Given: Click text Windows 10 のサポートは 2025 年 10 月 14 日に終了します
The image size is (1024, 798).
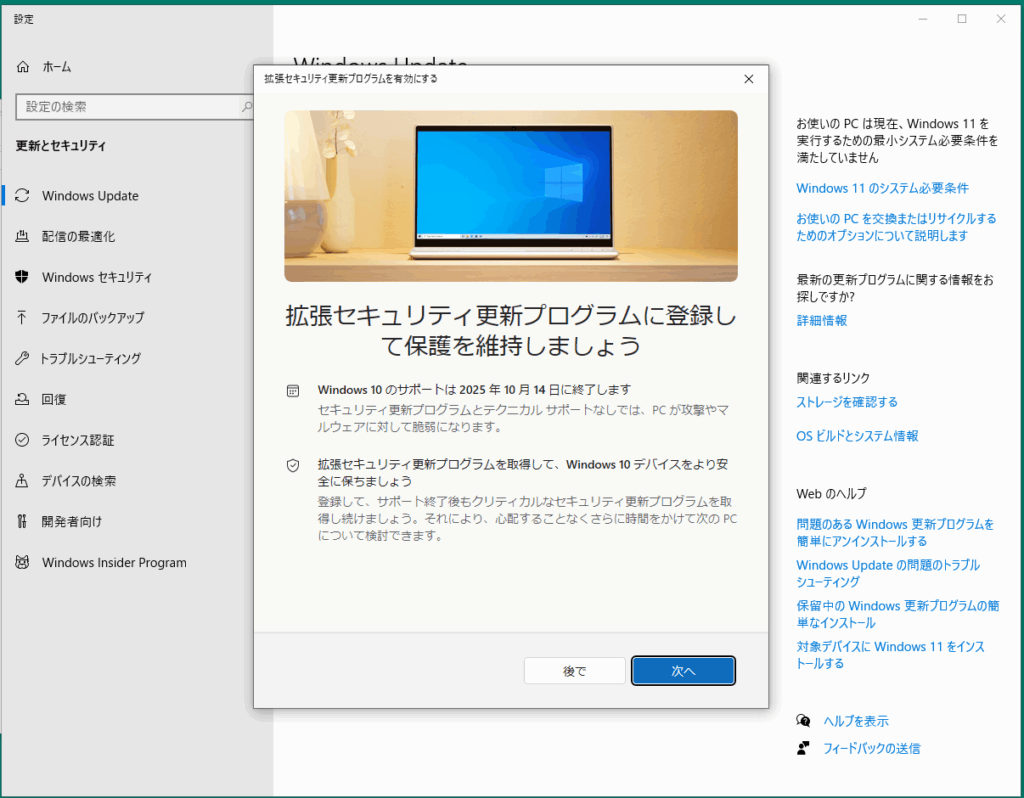Looking at the screenshot, I should pyautogui.click(x=474, y=389).
